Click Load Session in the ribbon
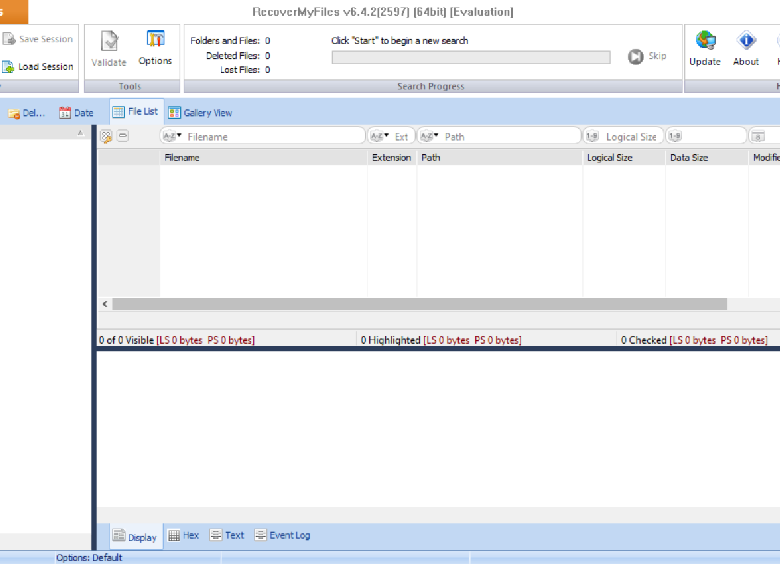The height and width of the screenshot is (564, 780). [38, 66]
